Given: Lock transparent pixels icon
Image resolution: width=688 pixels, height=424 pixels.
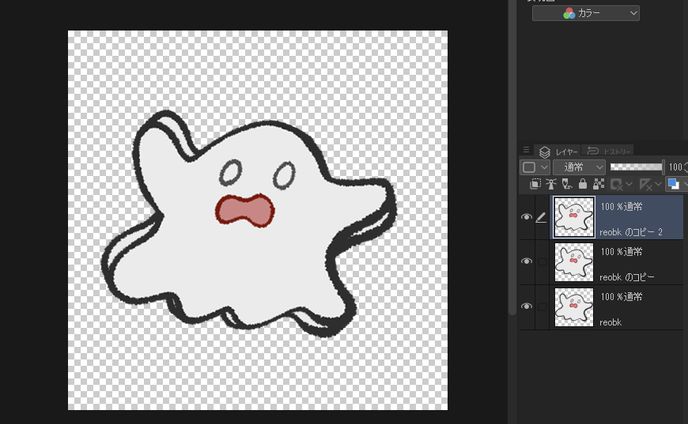Looking at the screenshot, I should click(598, 184).
